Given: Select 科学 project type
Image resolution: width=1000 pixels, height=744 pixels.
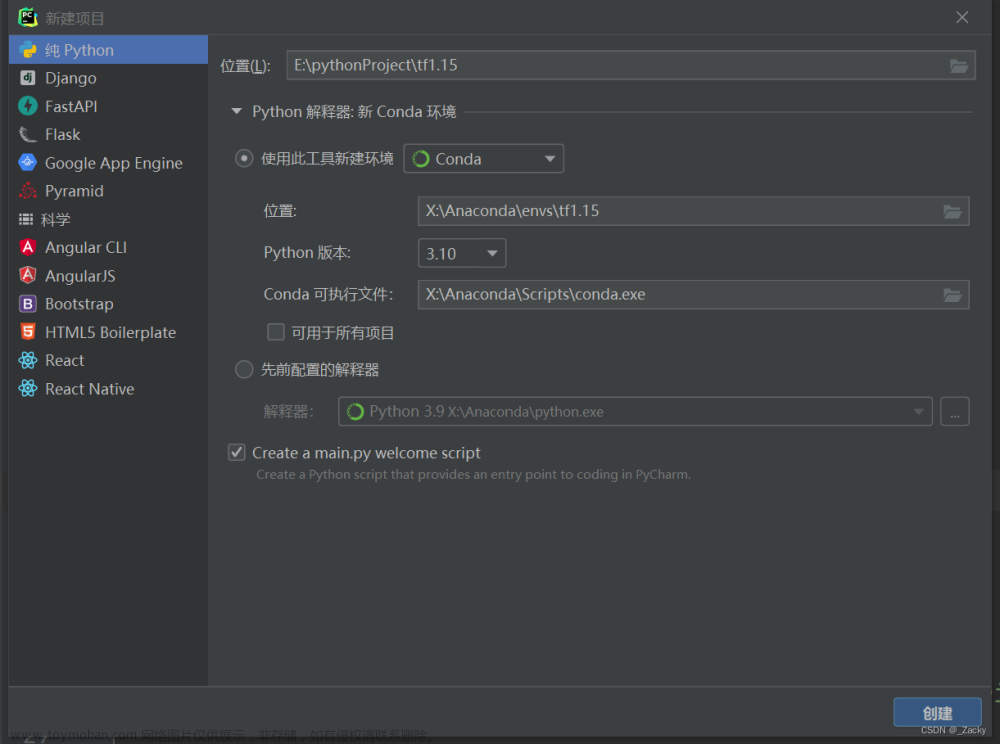Looking at the screenshot, I should 108,219.
